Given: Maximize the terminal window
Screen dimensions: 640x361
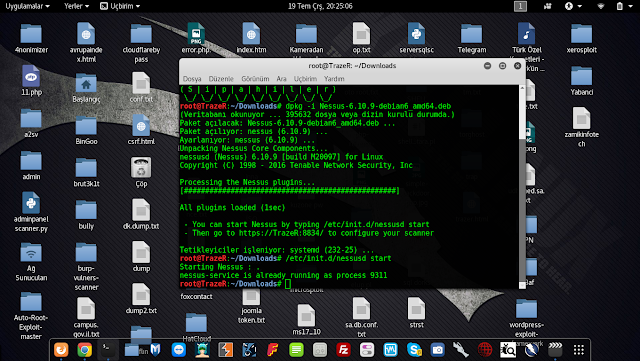Looking at the screenshot, I should 502,66.
